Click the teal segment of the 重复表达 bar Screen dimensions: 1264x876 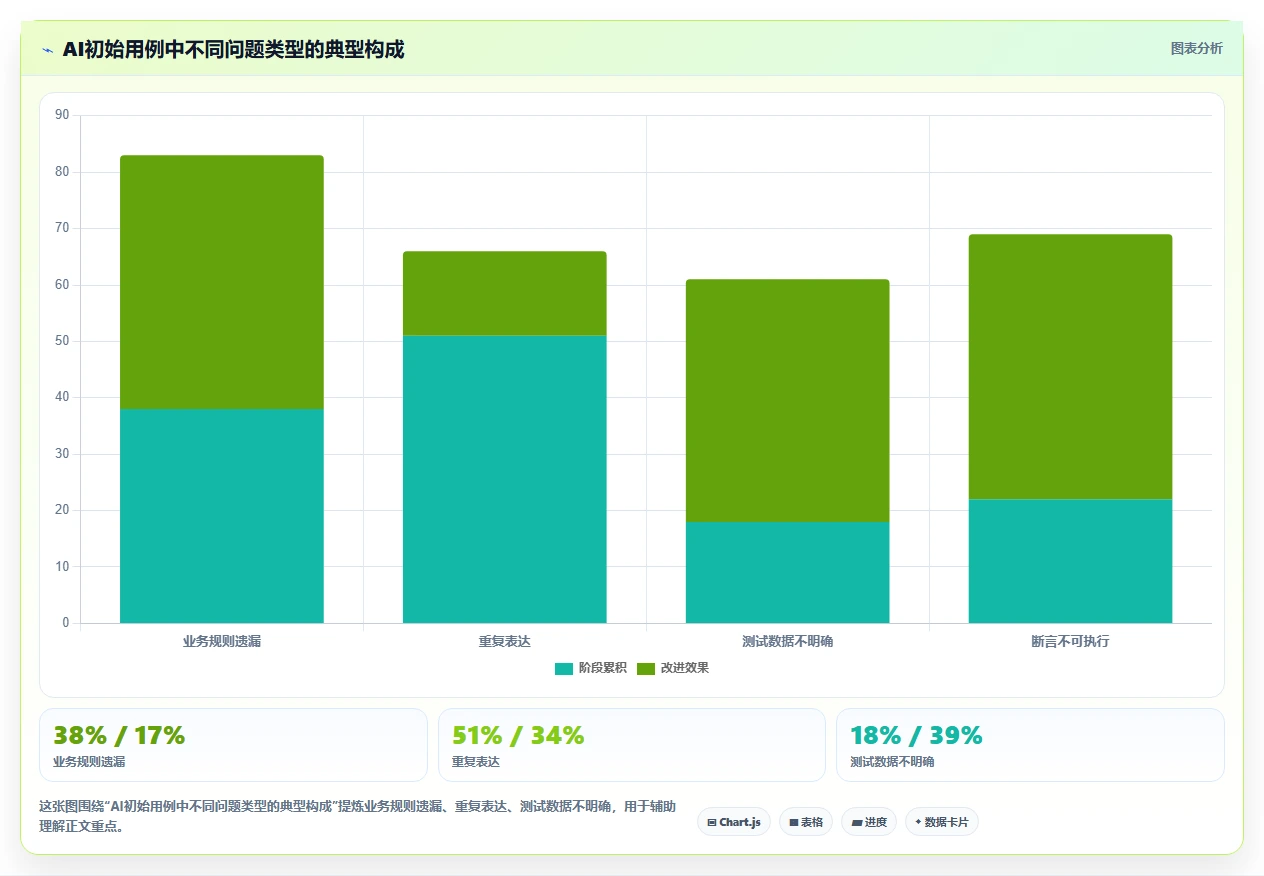(x=505, y=479)
